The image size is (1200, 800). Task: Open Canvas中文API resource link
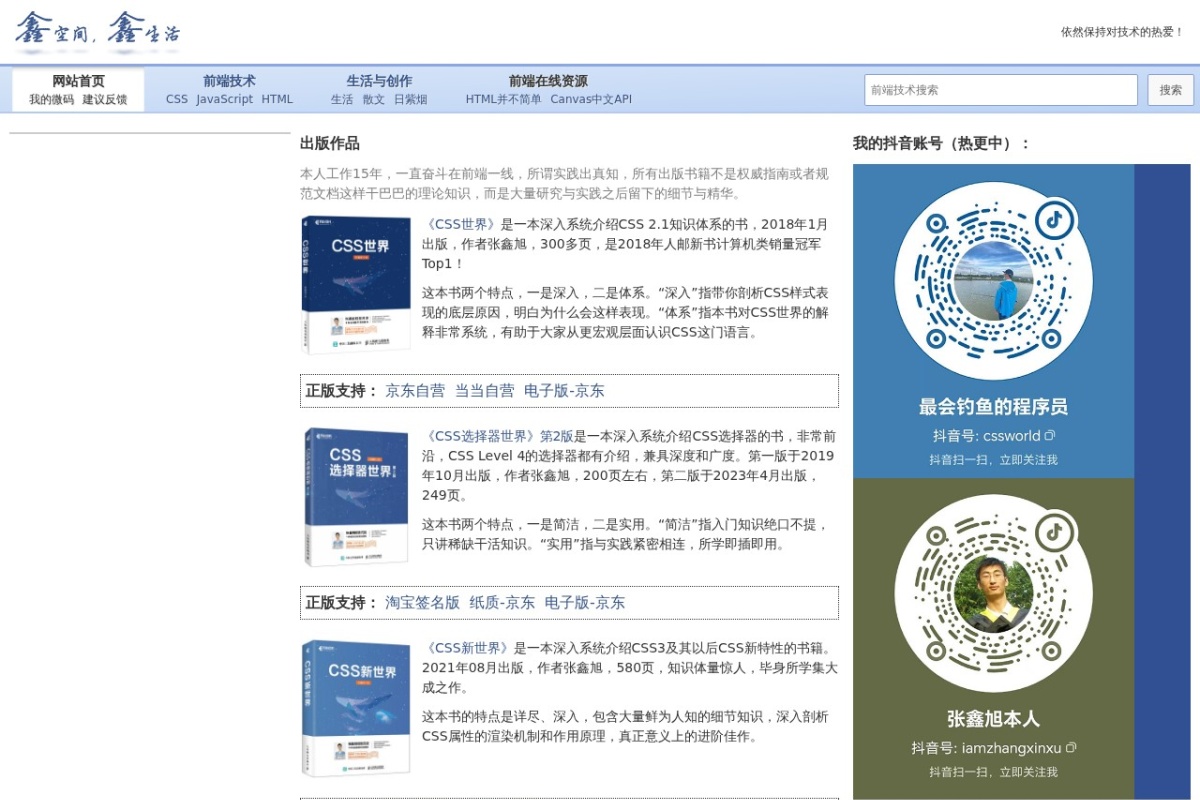coord(591,100)
